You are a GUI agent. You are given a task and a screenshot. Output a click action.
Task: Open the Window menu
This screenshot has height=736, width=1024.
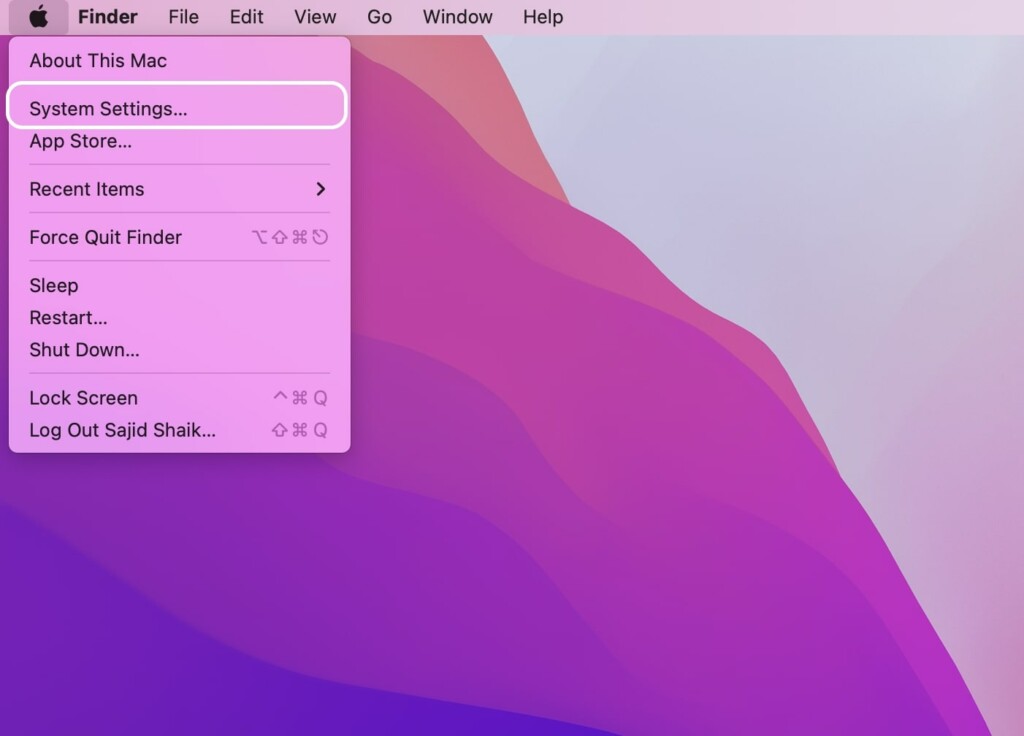coord(457,17)
